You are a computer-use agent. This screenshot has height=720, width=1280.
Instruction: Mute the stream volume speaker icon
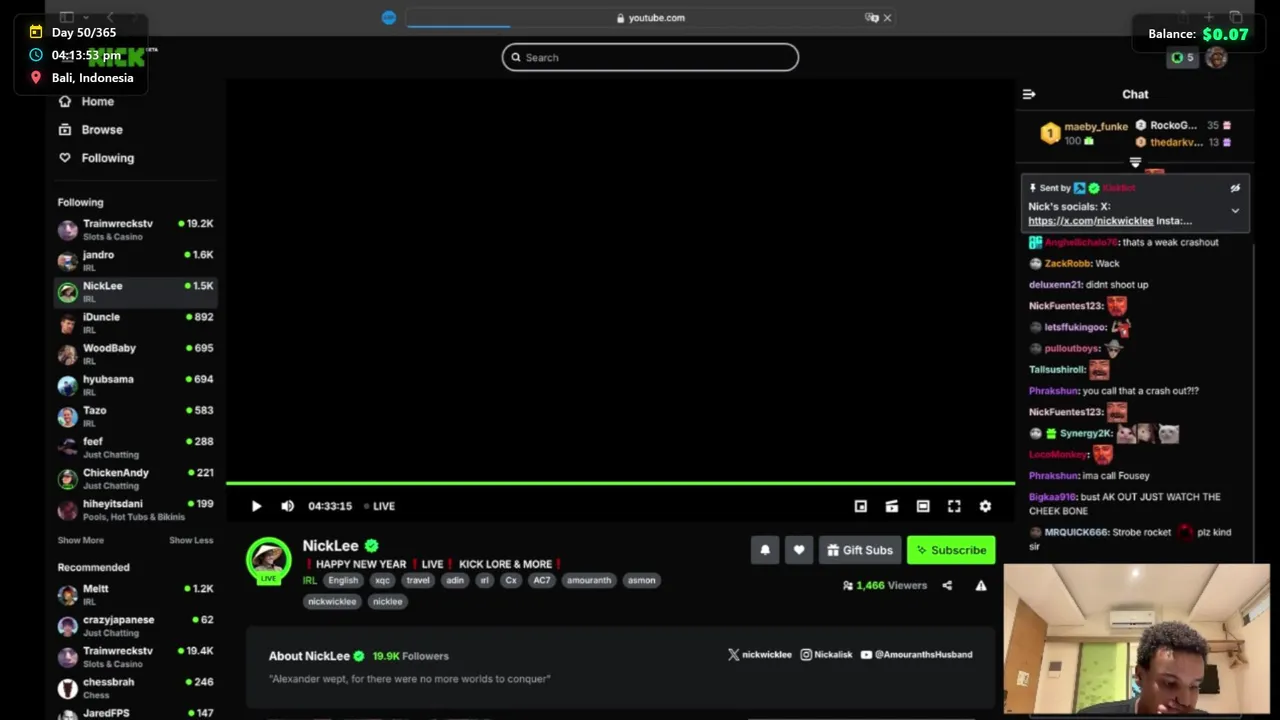point(288,506)
